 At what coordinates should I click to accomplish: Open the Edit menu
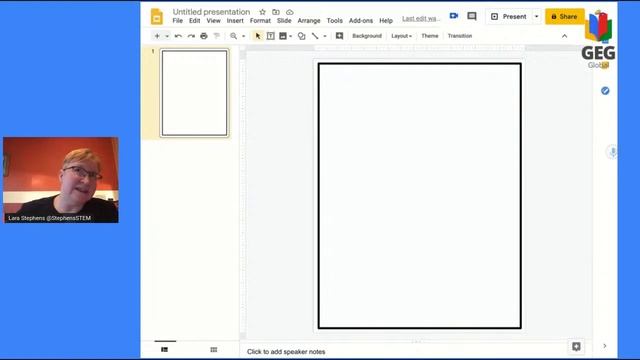[194, 20]
